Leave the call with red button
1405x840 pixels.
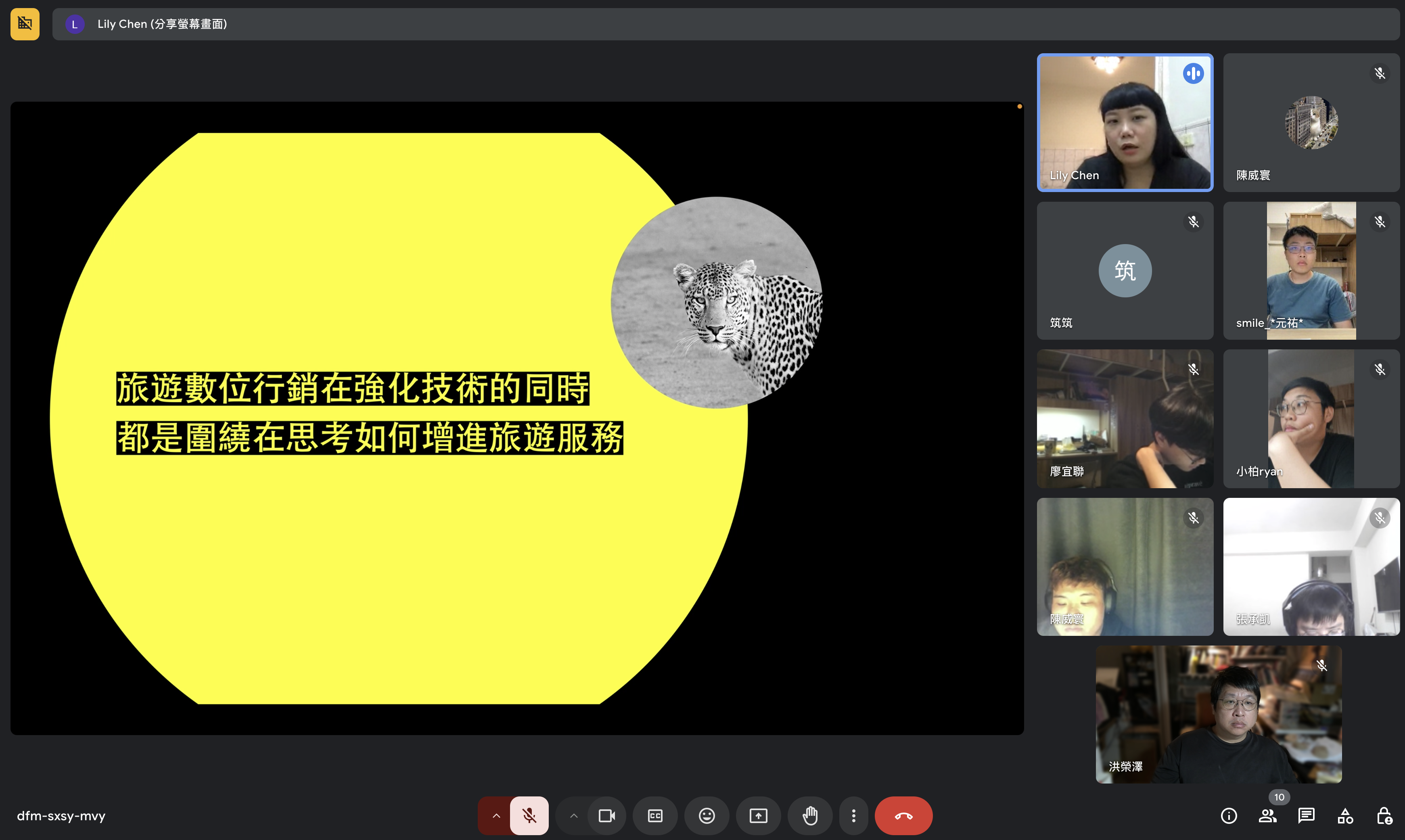(903, 816)
